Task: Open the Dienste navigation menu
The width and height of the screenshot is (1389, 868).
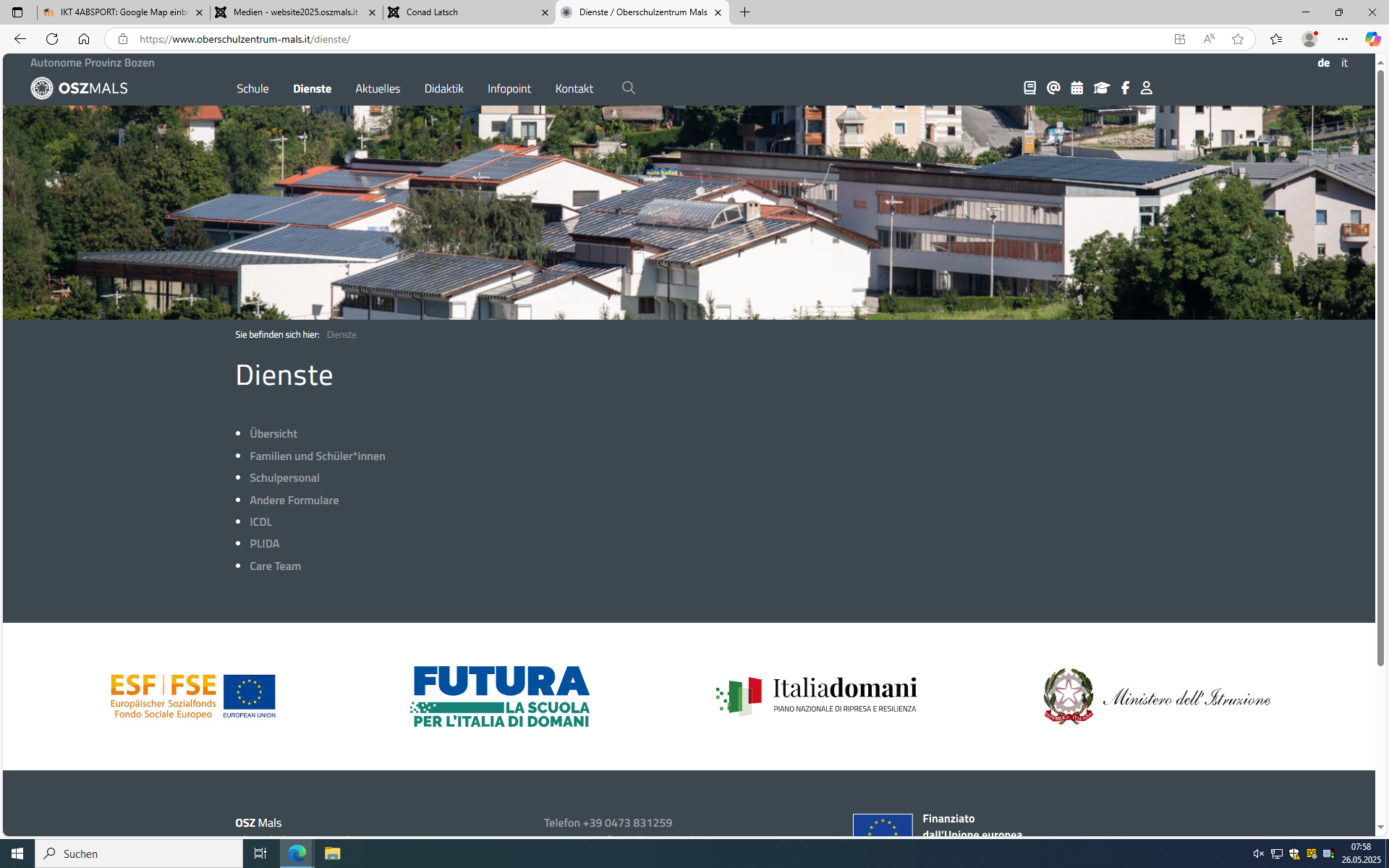Action: pos(312,88)
